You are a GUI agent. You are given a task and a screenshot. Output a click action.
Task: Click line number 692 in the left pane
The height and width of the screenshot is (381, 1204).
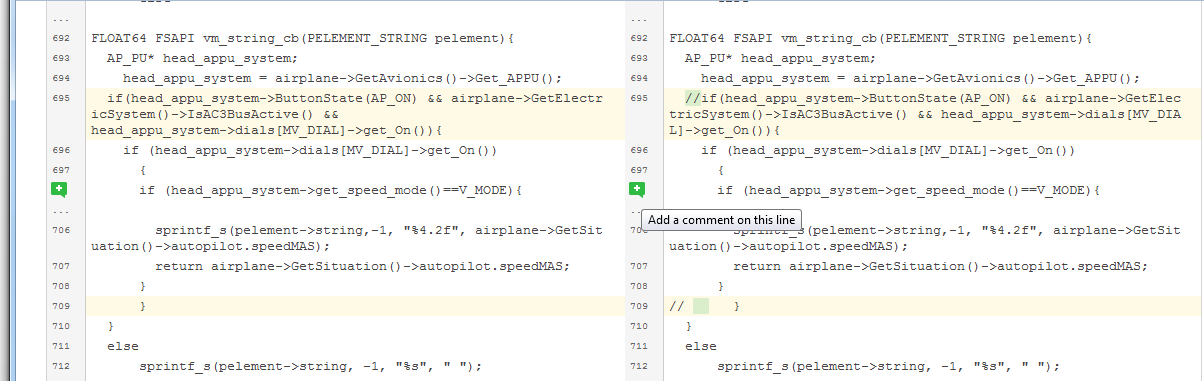60,38
